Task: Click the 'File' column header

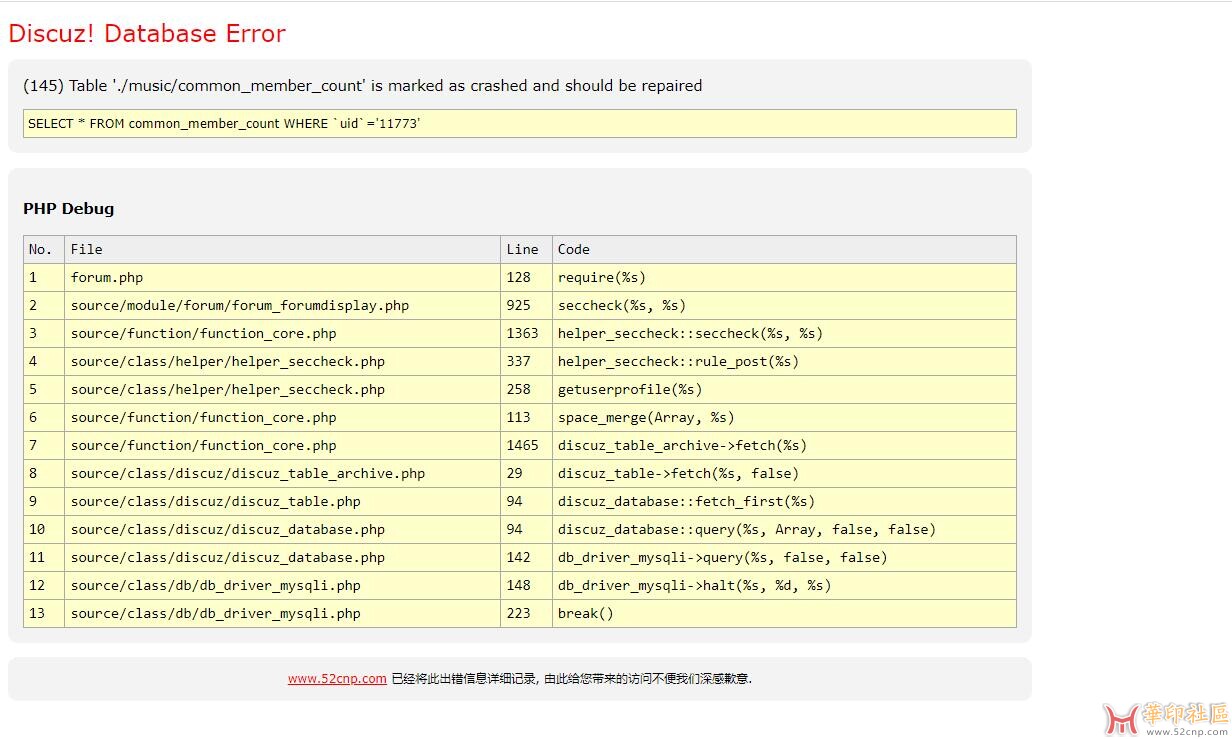Action: [x=283, y=249]
